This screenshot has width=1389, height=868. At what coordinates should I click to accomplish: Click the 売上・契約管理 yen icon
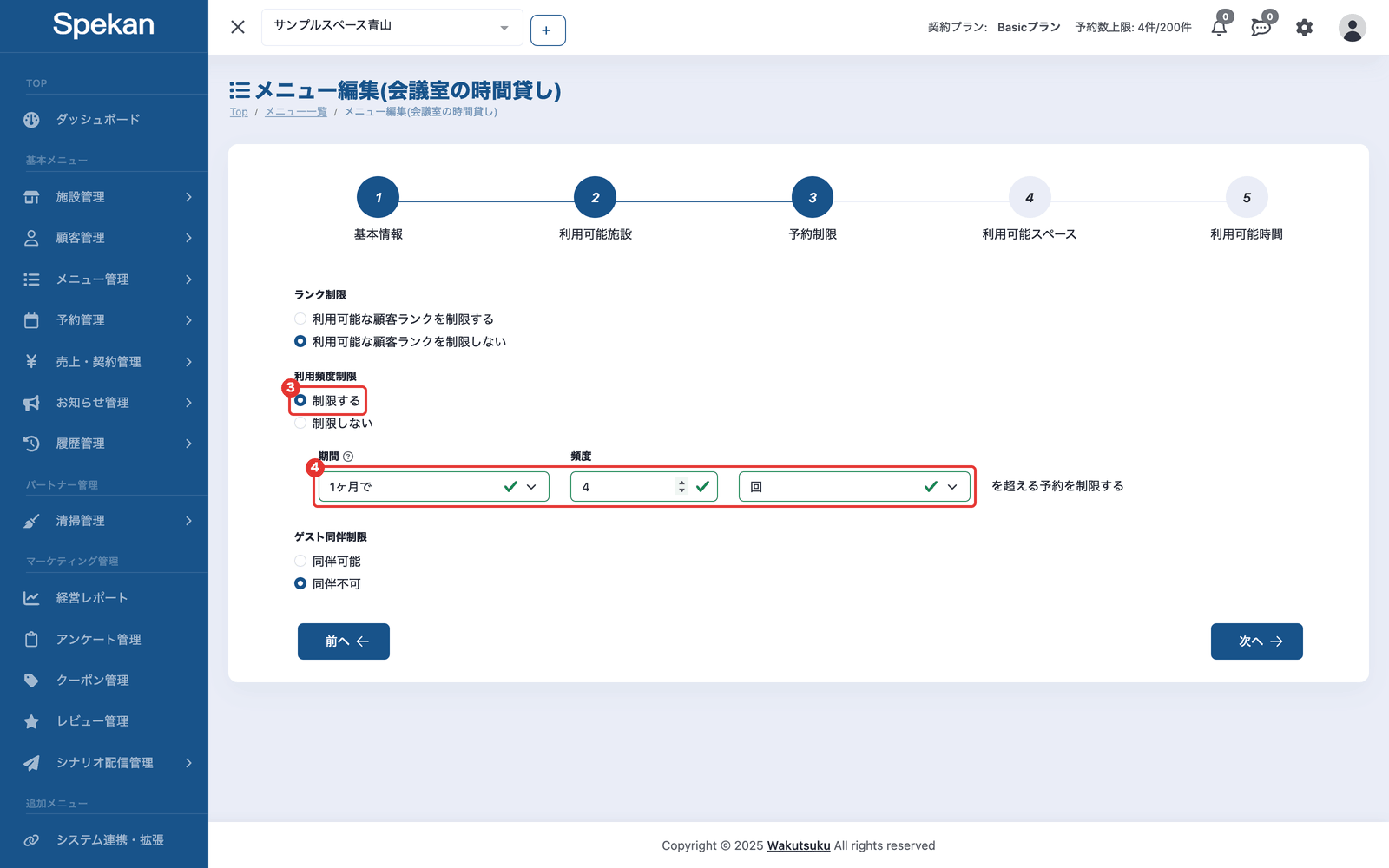click(x=31, y=361)
